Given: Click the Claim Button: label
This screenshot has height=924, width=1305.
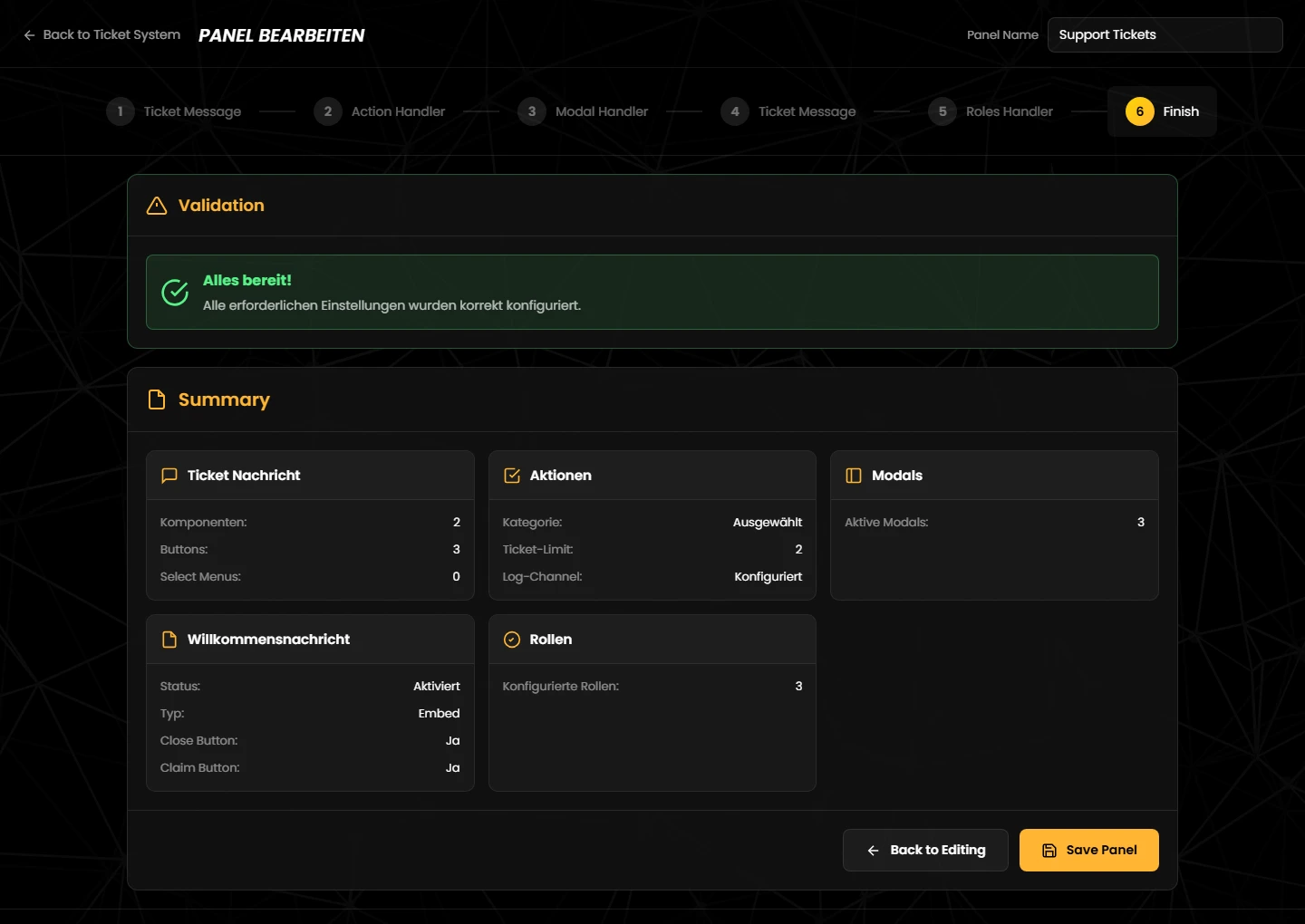Looking at the screenshot, I should 200,768.
